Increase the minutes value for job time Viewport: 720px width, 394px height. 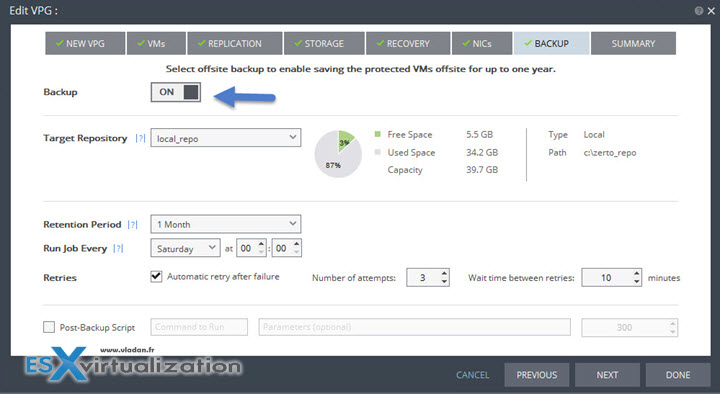pos(297,244)
